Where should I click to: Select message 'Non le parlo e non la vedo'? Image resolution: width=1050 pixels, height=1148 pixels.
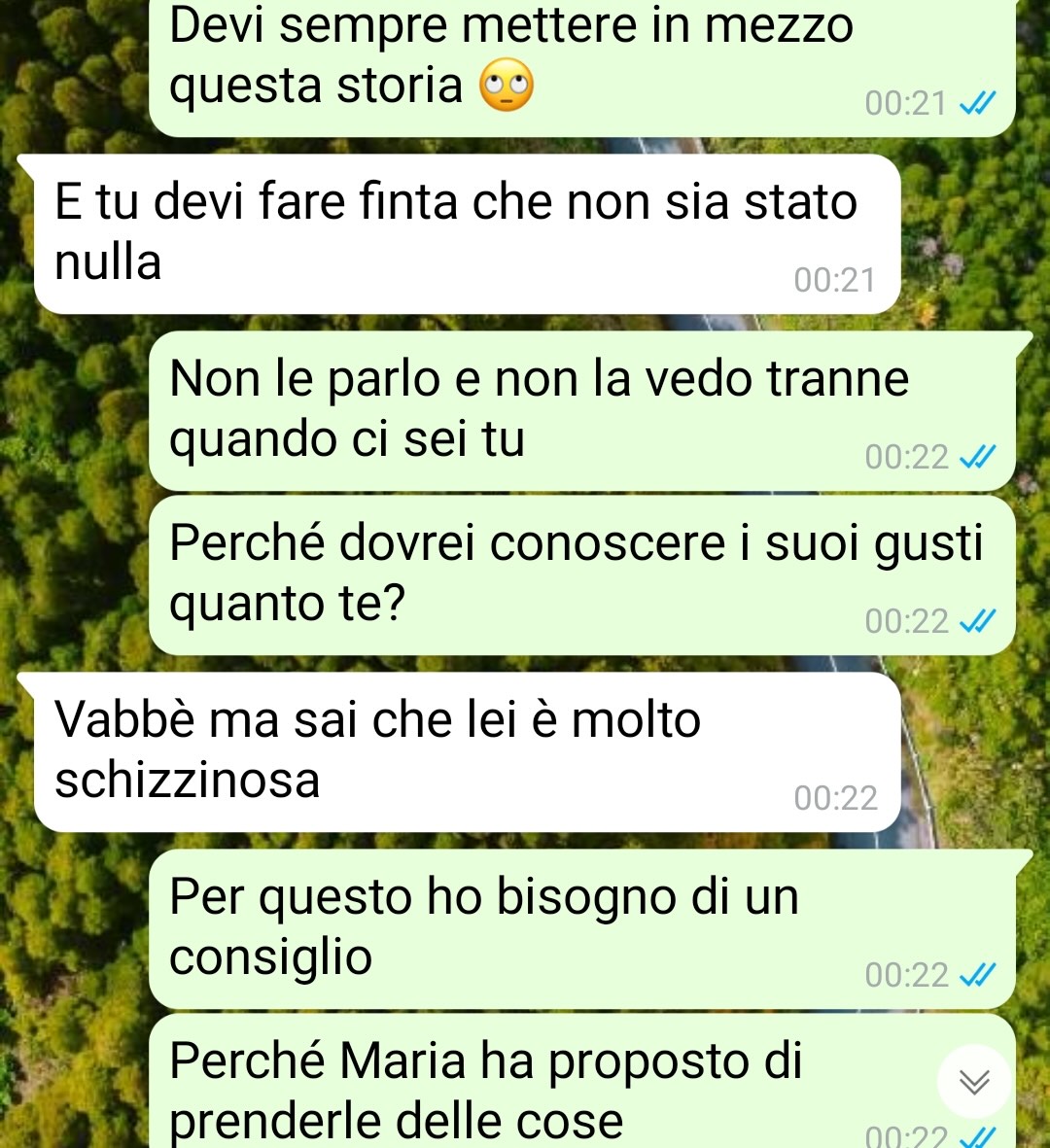tap(582, 411)
